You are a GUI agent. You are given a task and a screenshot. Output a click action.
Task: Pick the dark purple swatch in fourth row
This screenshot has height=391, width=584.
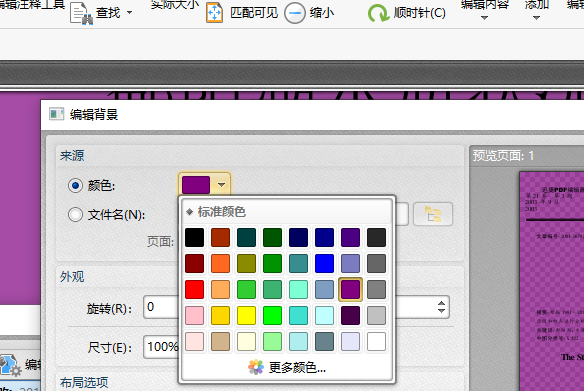pos(350,316)
